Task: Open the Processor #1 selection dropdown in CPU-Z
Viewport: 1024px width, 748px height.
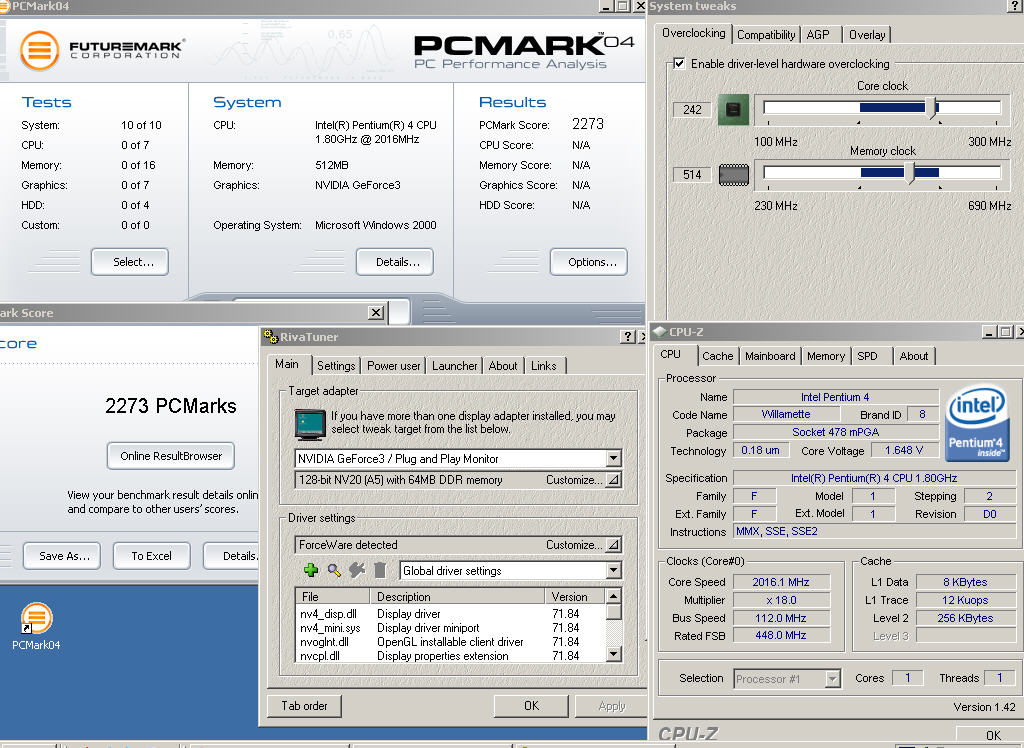Action: [x=832, y=679]
